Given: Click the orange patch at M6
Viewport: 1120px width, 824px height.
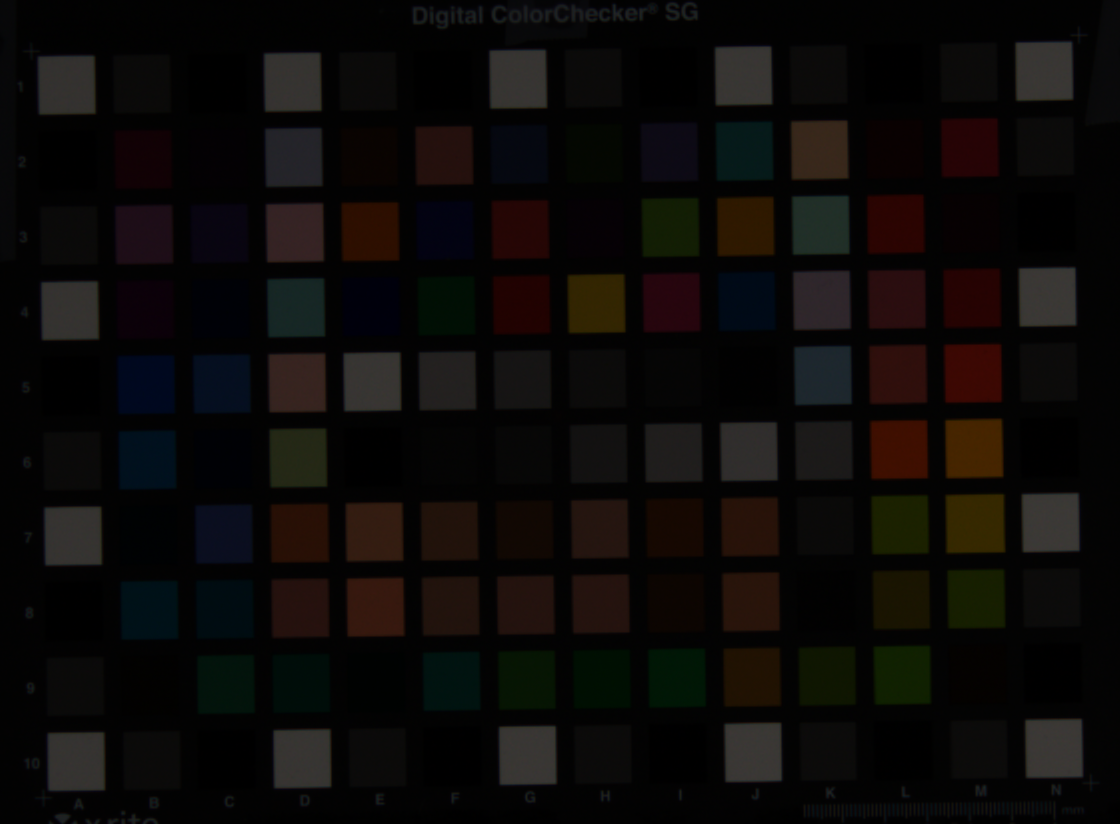Looking at the screenshot, I should [x=974, y=448].
